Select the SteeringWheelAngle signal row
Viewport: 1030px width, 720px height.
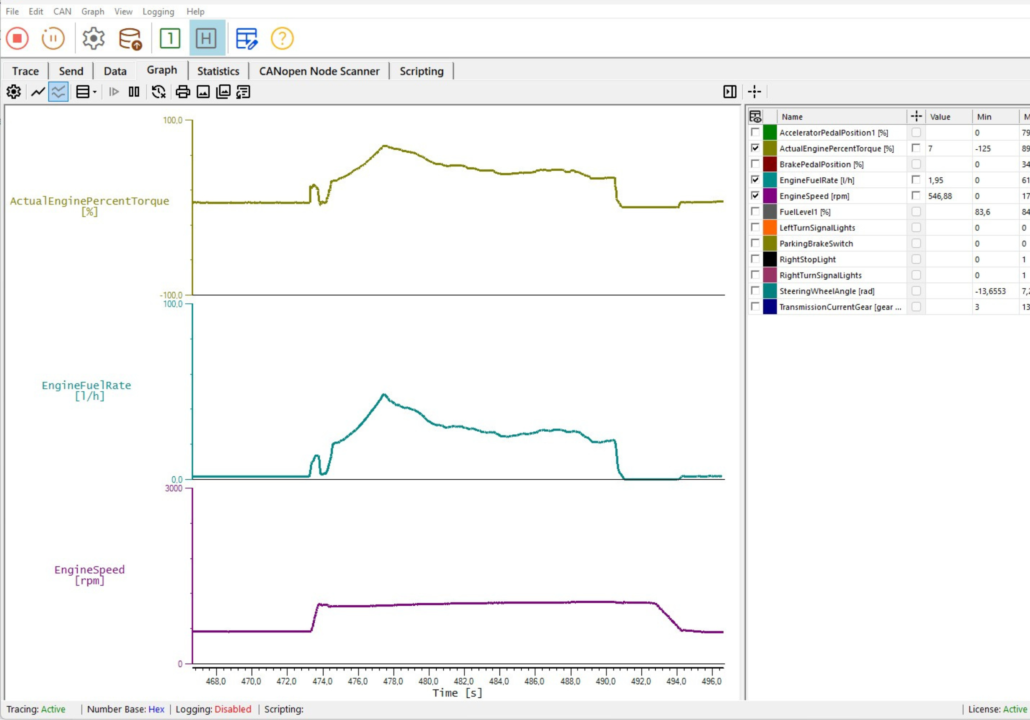[x=827, y=291]
